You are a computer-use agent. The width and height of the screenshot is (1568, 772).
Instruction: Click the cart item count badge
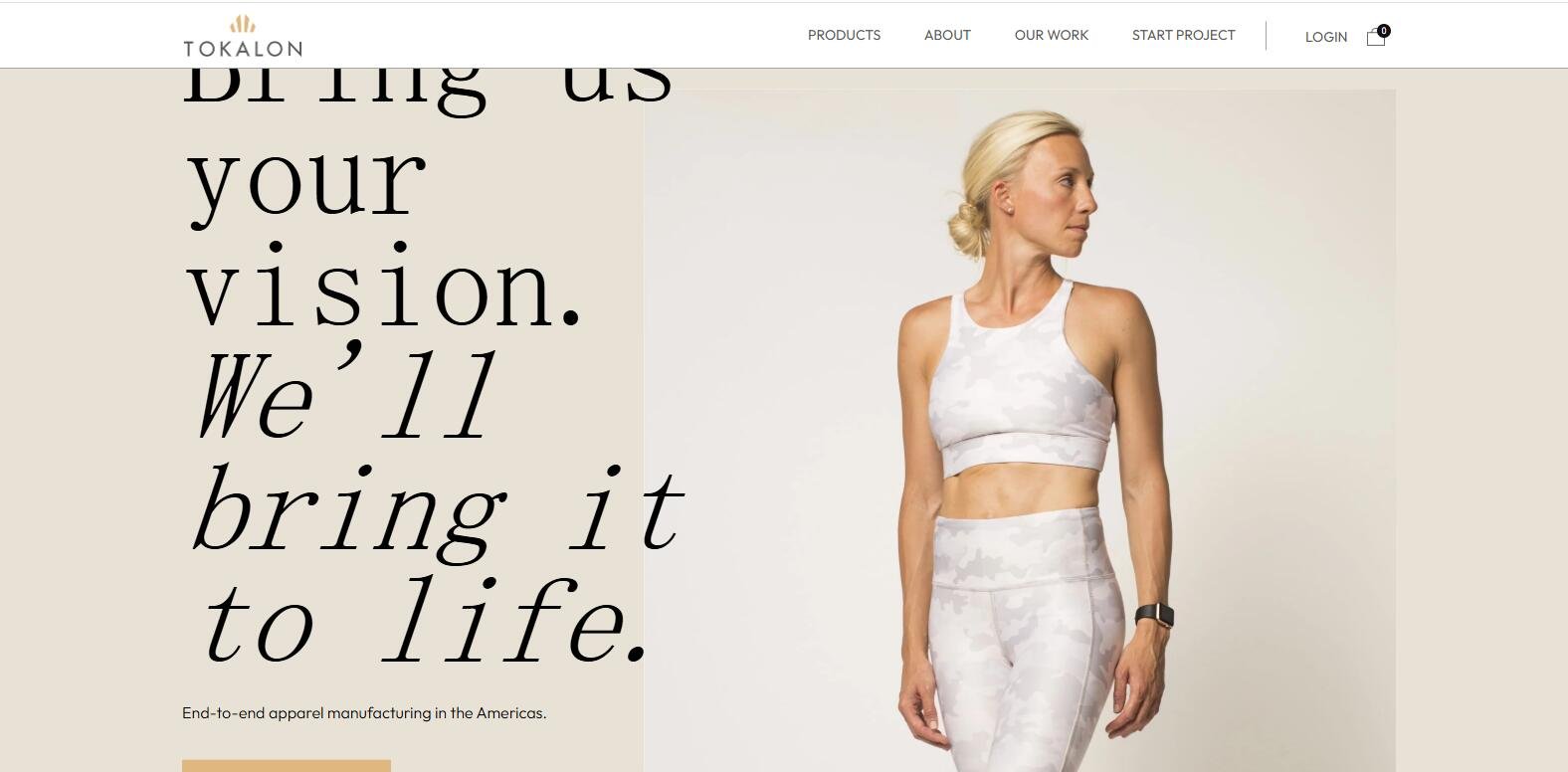1384,31
